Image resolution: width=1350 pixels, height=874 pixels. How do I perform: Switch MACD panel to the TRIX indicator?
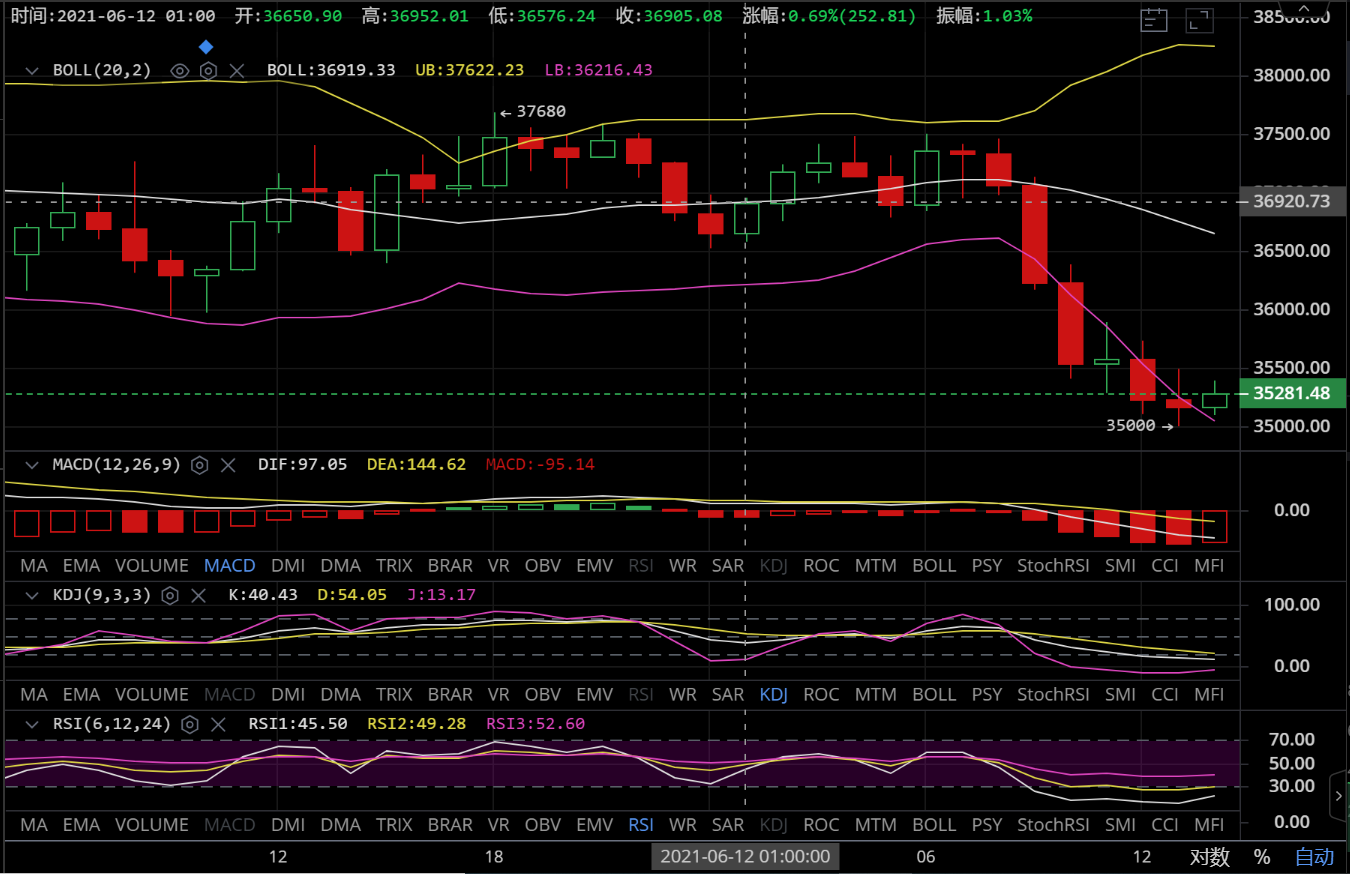(x=394, y=566)
